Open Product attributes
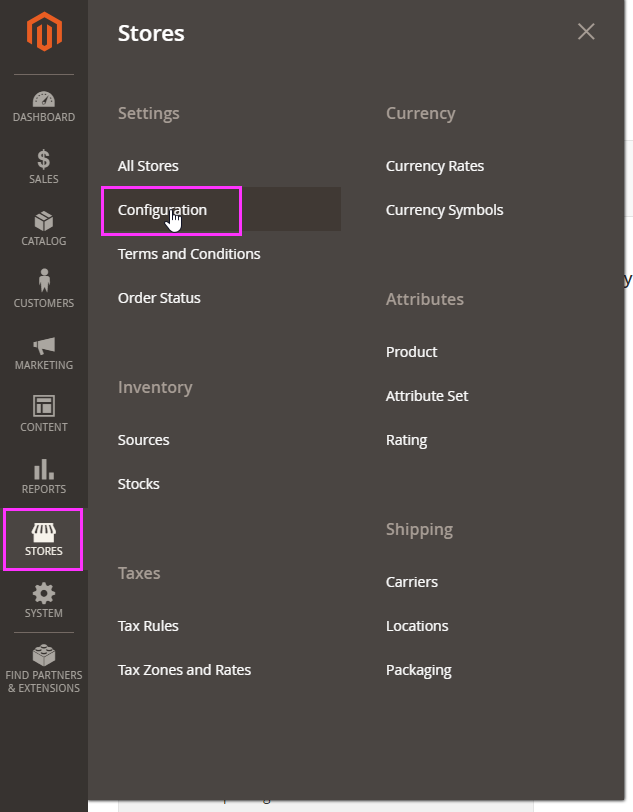The height and width of the screenshot is (812, 633). 411,352
